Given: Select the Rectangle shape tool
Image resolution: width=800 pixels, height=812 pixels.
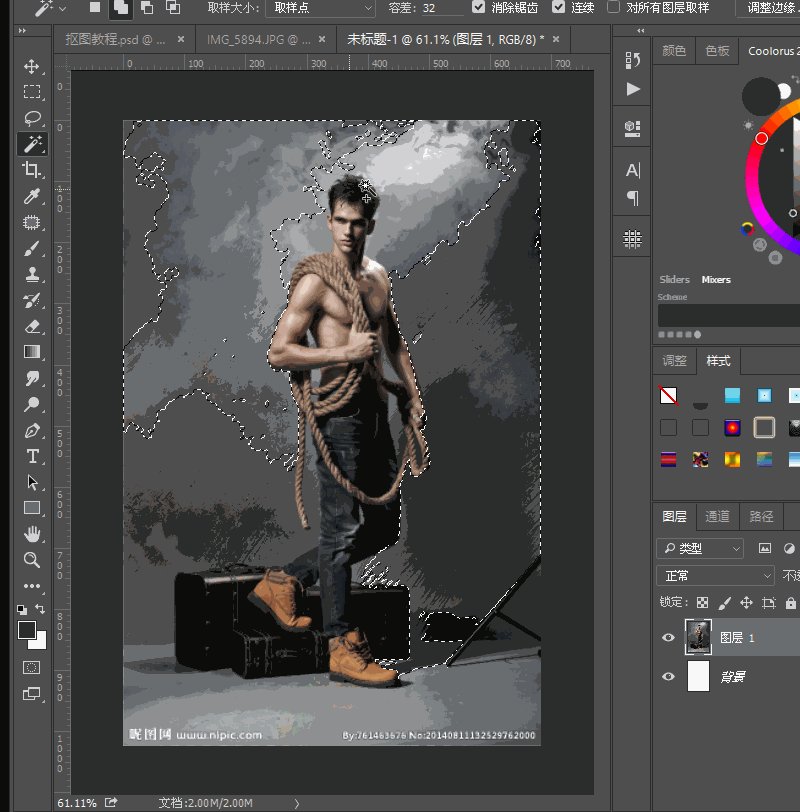Looking at the screenshot, I should [x=32, y=508].
